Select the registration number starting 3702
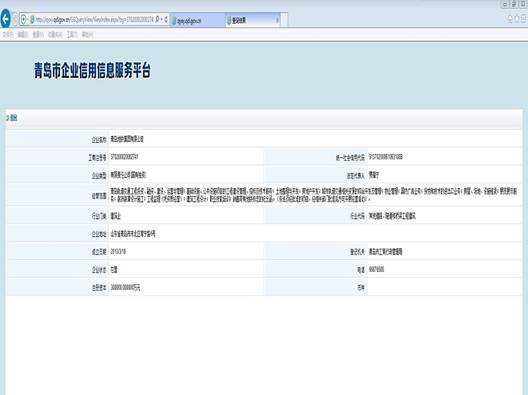The height and width of the screenshot is (395, 528). [124, 157]
